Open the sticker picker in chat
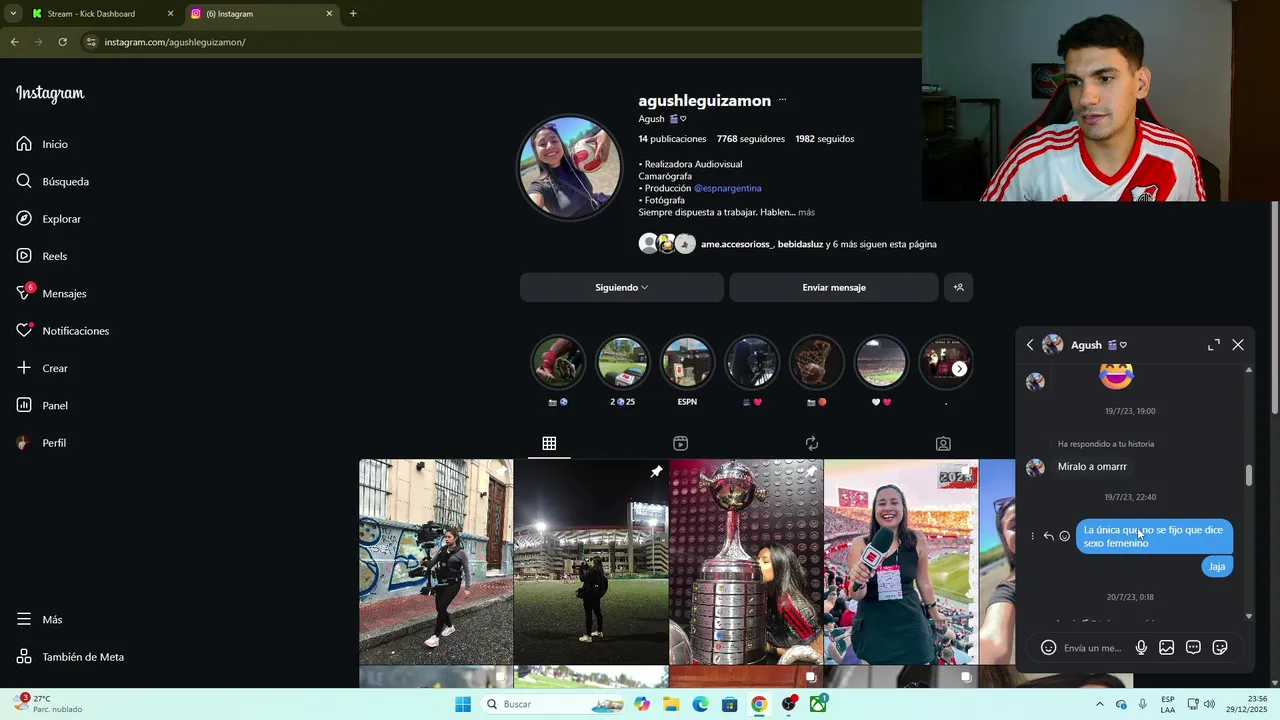Viewport: 1280px width, 720px height. [x=1220, y=648]
